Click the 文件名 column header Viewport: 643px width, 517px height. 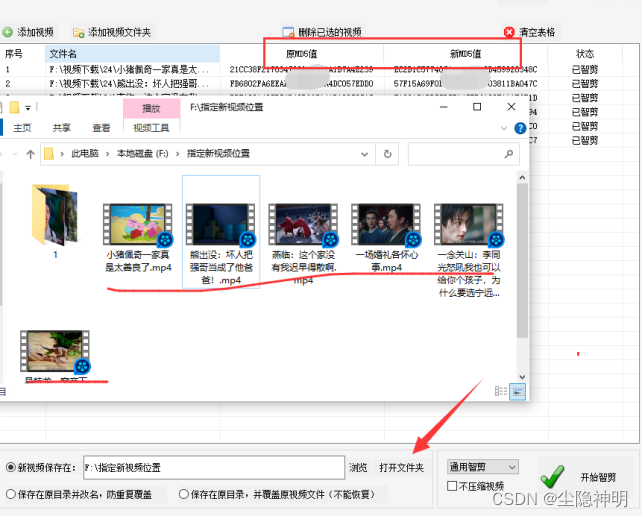pyautogui.click(x=132, y=54)
